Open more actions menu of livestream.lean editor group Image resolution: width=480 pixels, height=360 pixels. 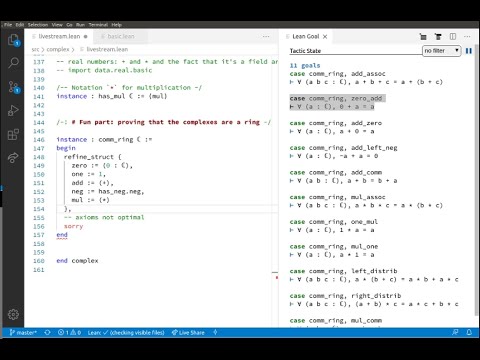coord(266,37)
